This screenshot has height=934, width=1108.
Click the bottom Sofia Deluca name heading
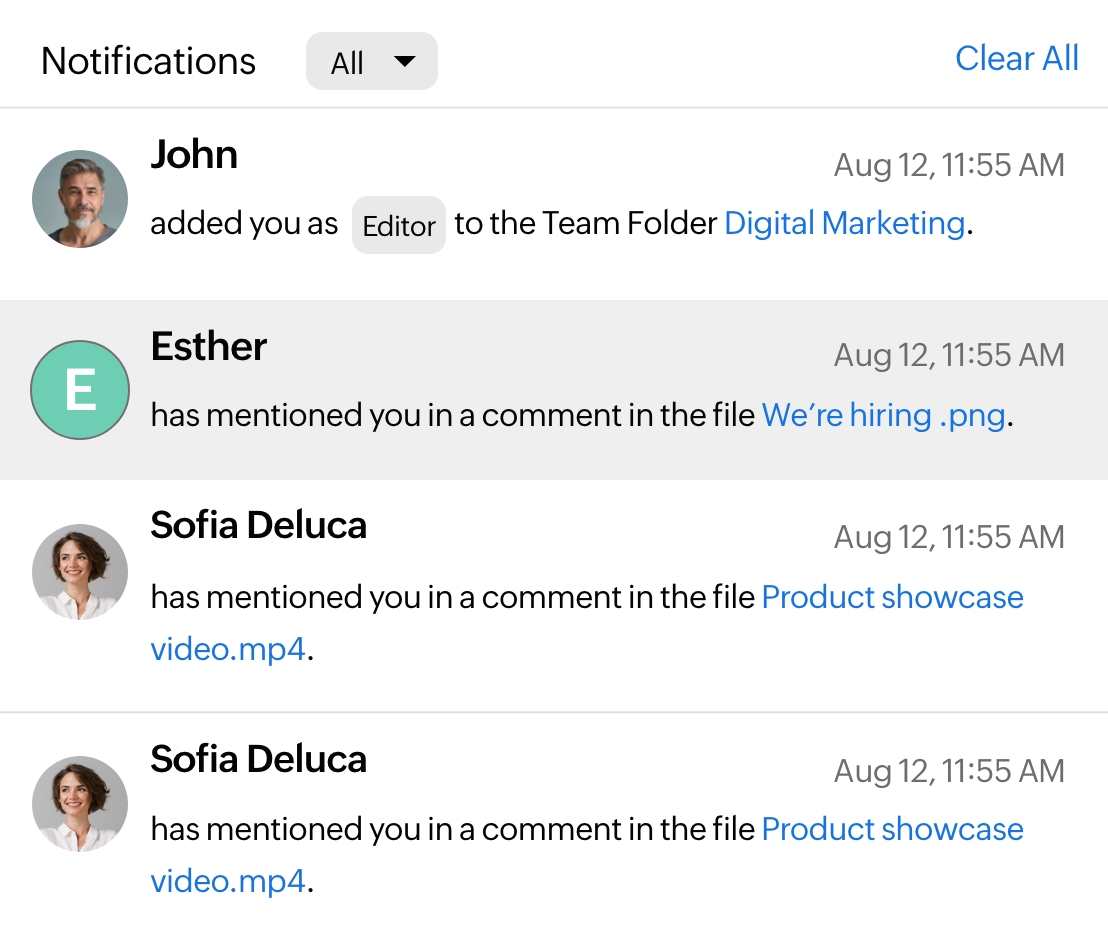tap(258, 760)
